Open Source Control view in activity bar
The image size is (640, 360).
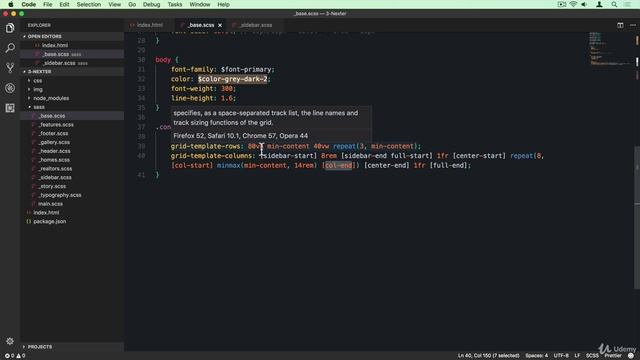tap(10, 68)
